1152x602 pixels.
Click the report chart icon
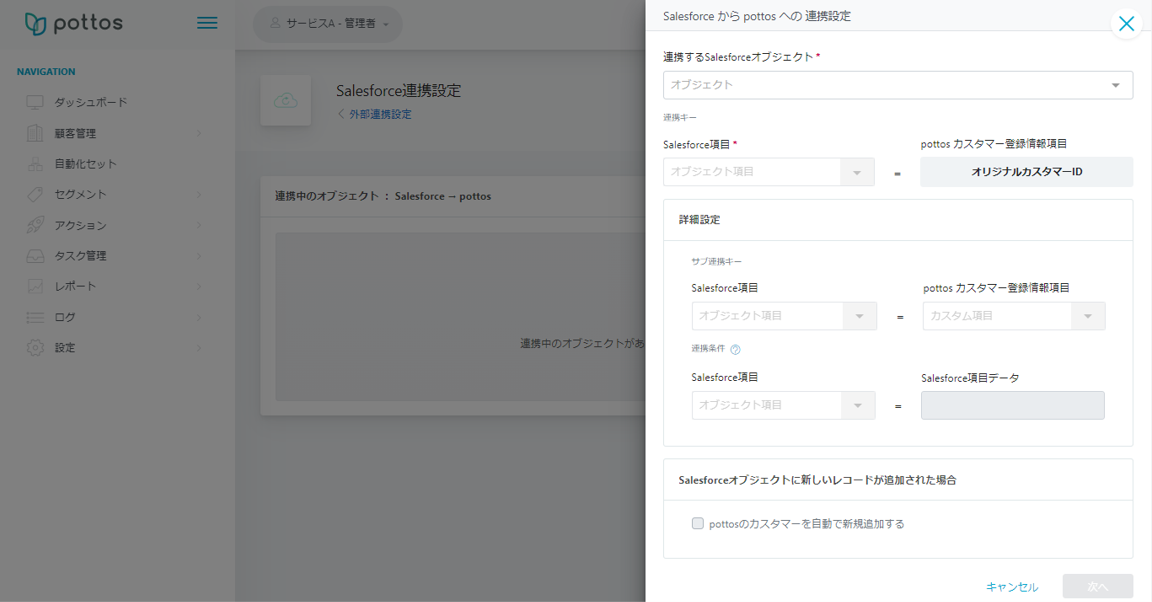35,286
